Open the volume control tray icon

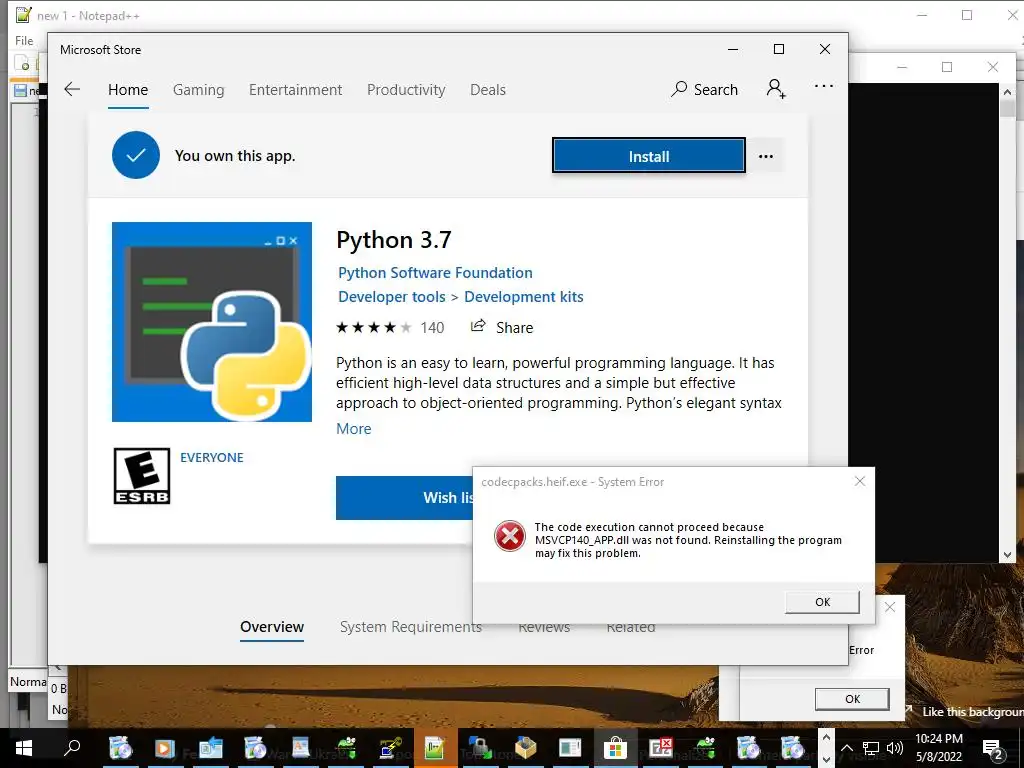(895, 748)
